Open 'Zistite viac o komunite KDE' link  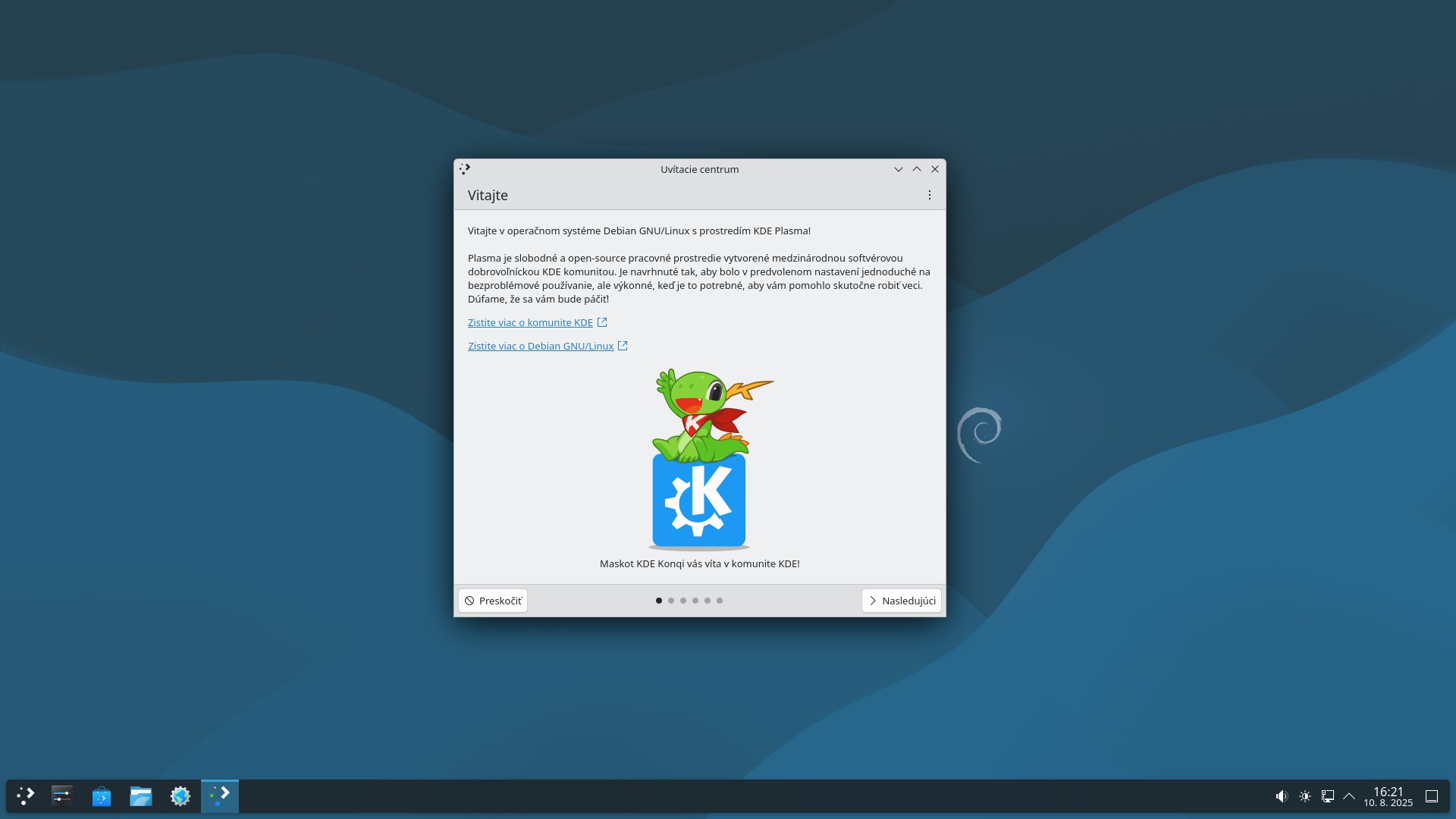click(x=530, y=323)
